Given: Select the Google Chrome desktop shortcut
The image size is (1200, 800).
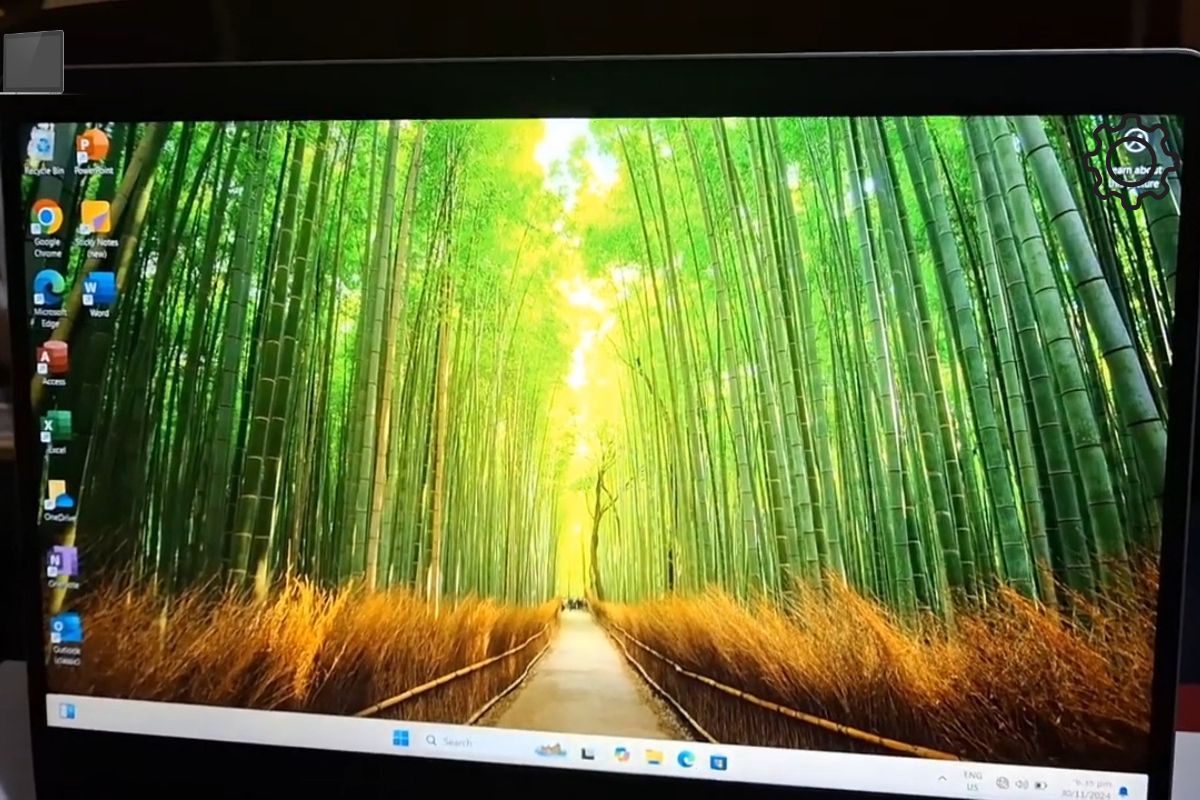Looking at the screenshot, I should click(46, 227).
